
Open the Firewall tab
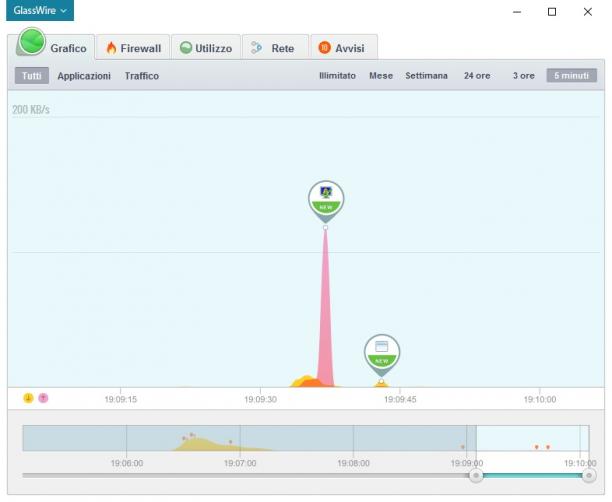click(133, 48)
